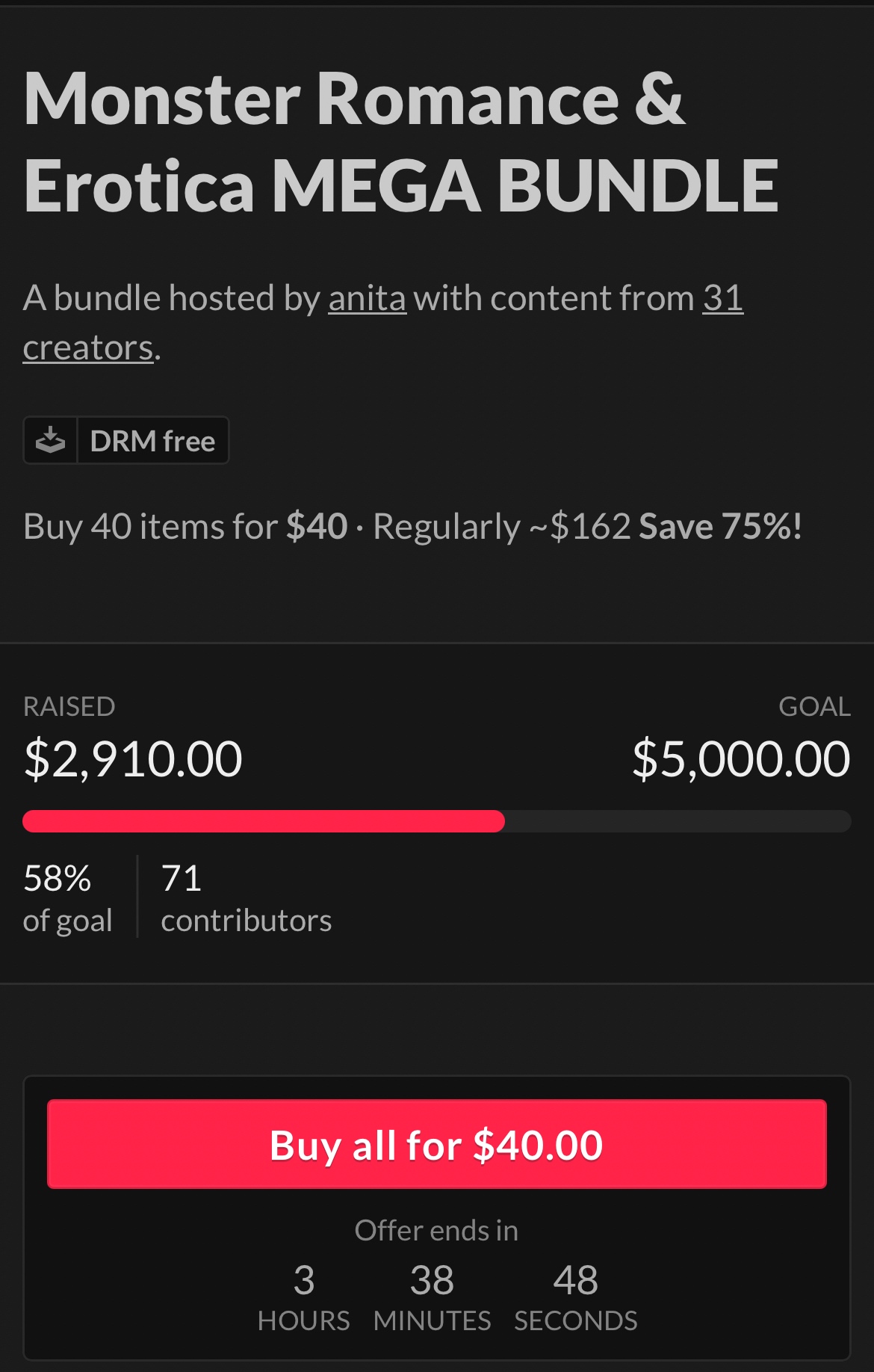Click the hours countdown value
Image resolution: width=874 pixels, height=1372 pixels.
(x=303, y=1280)
